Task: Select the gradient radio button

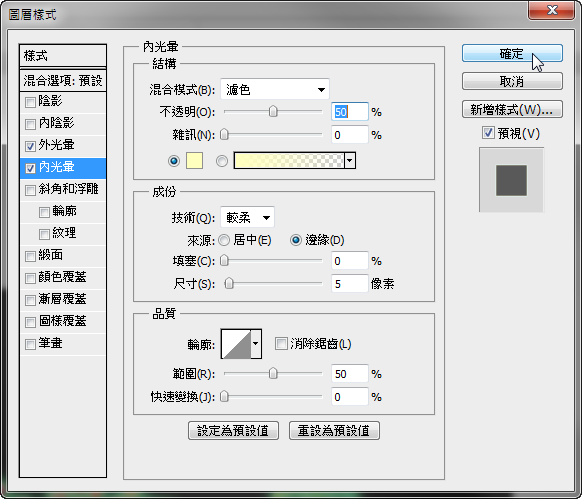Action: (x=222, y=161)
